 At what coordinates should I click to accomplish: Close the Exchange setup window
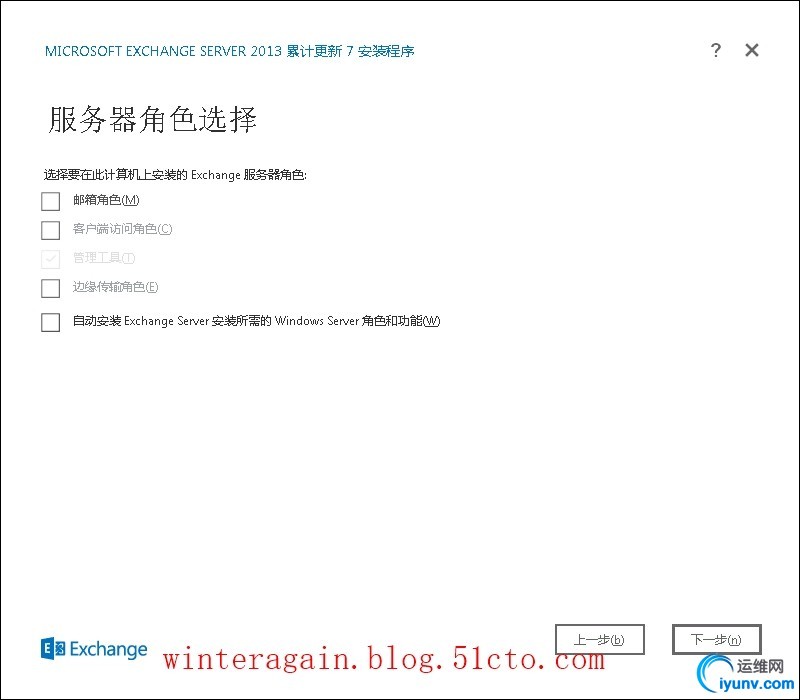click(x=752, y=50)
